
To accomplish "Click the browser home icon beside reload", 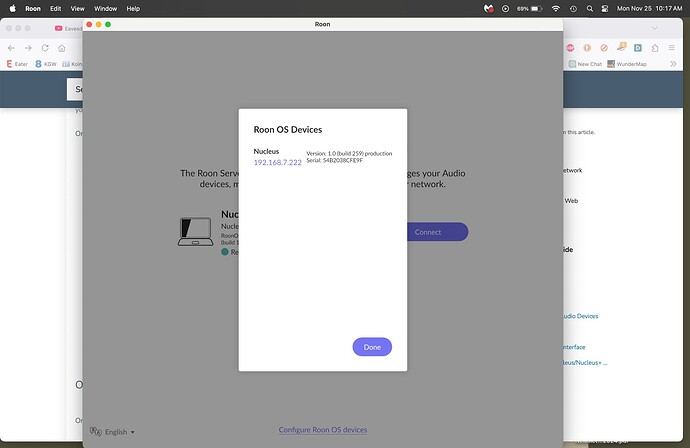I will point(62,48).
